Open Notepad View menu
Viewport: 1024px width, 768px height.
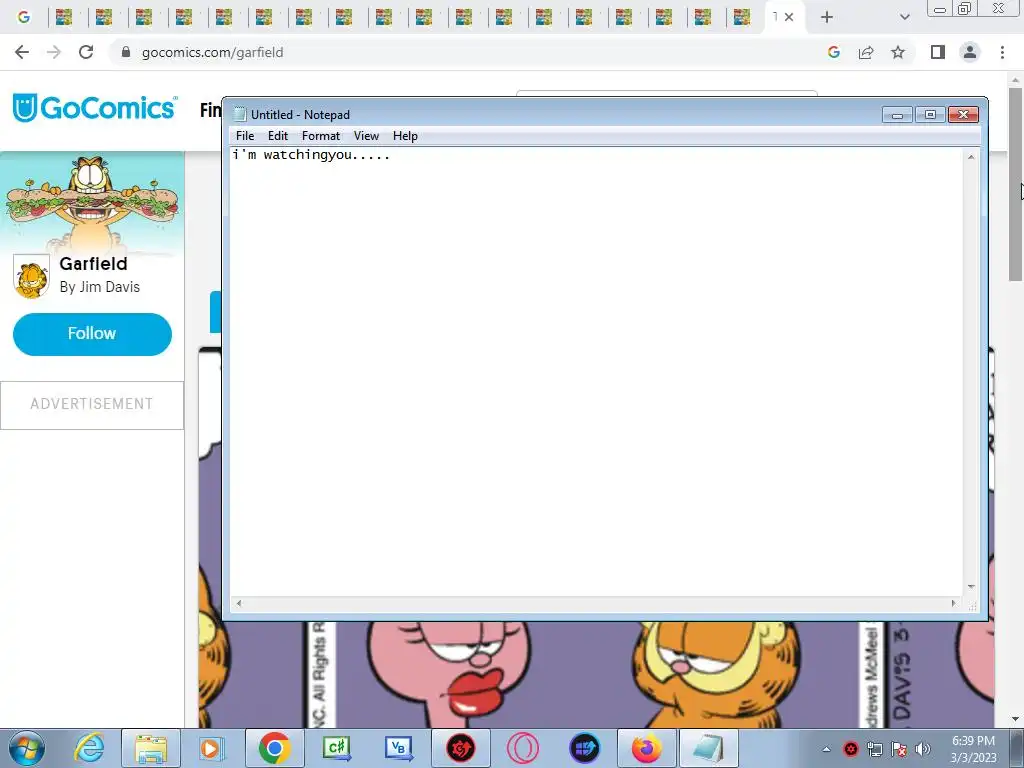pyautogui.click(x=366, y=136)
